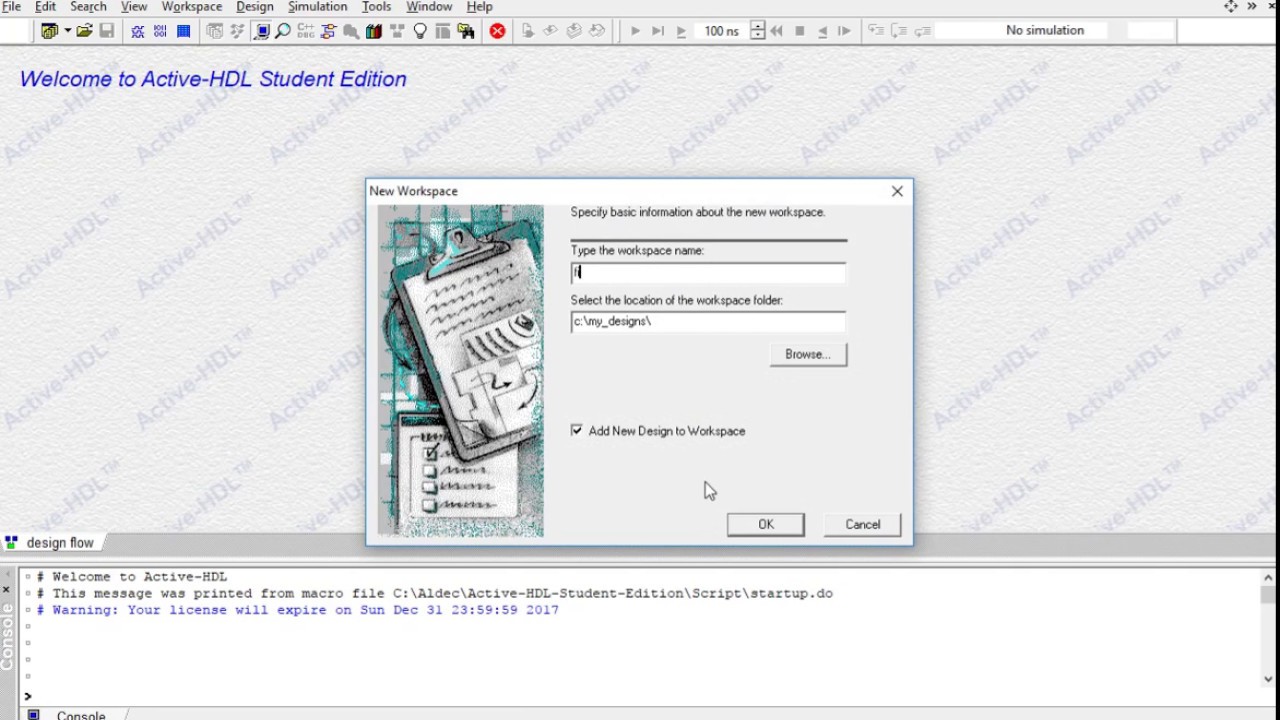
Task: Open the View menu
Action: click(x=134, y=7)
